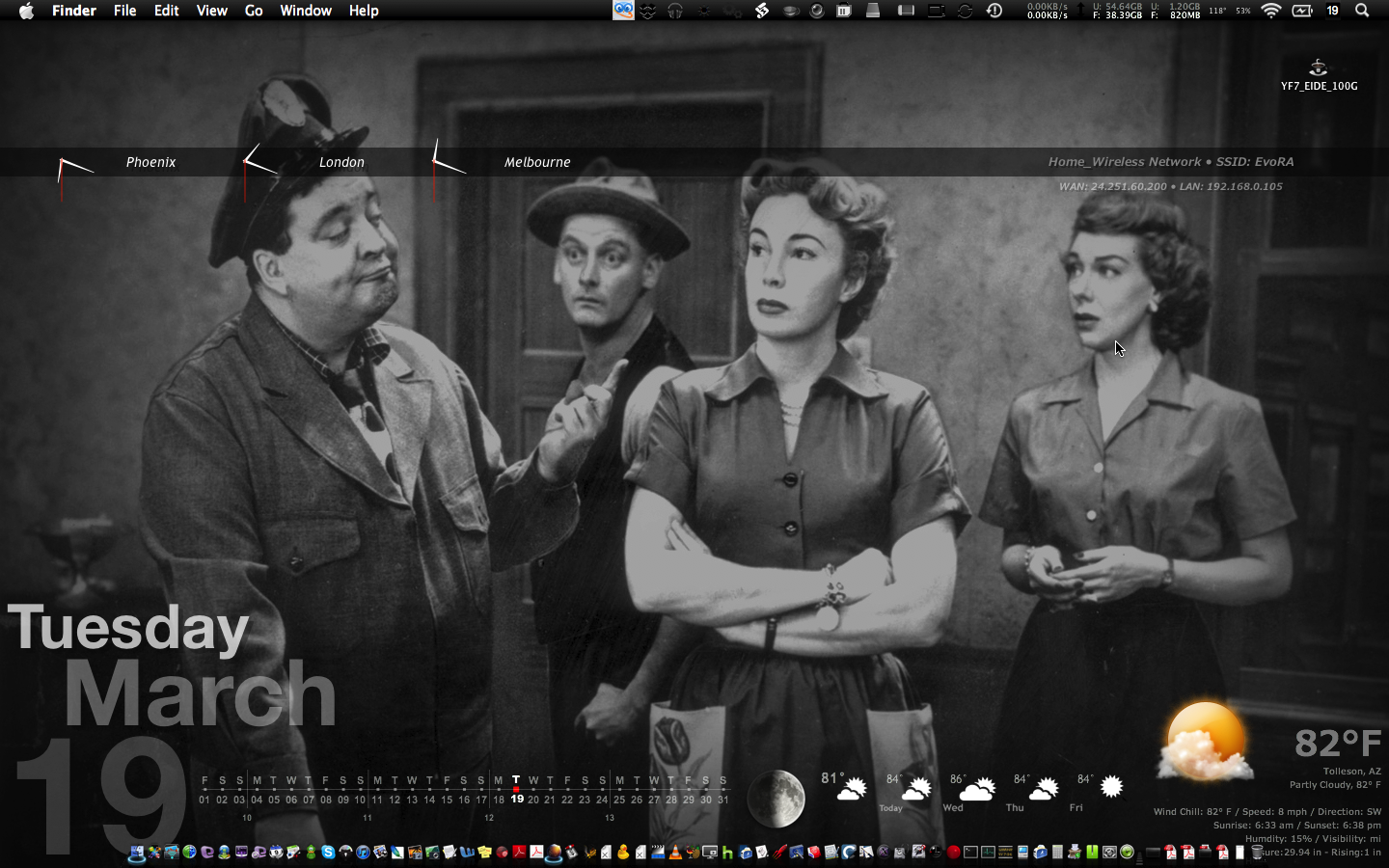This screenshot has width=1389, height=868.
Task: Click the moon phase image
Action: 776,799
